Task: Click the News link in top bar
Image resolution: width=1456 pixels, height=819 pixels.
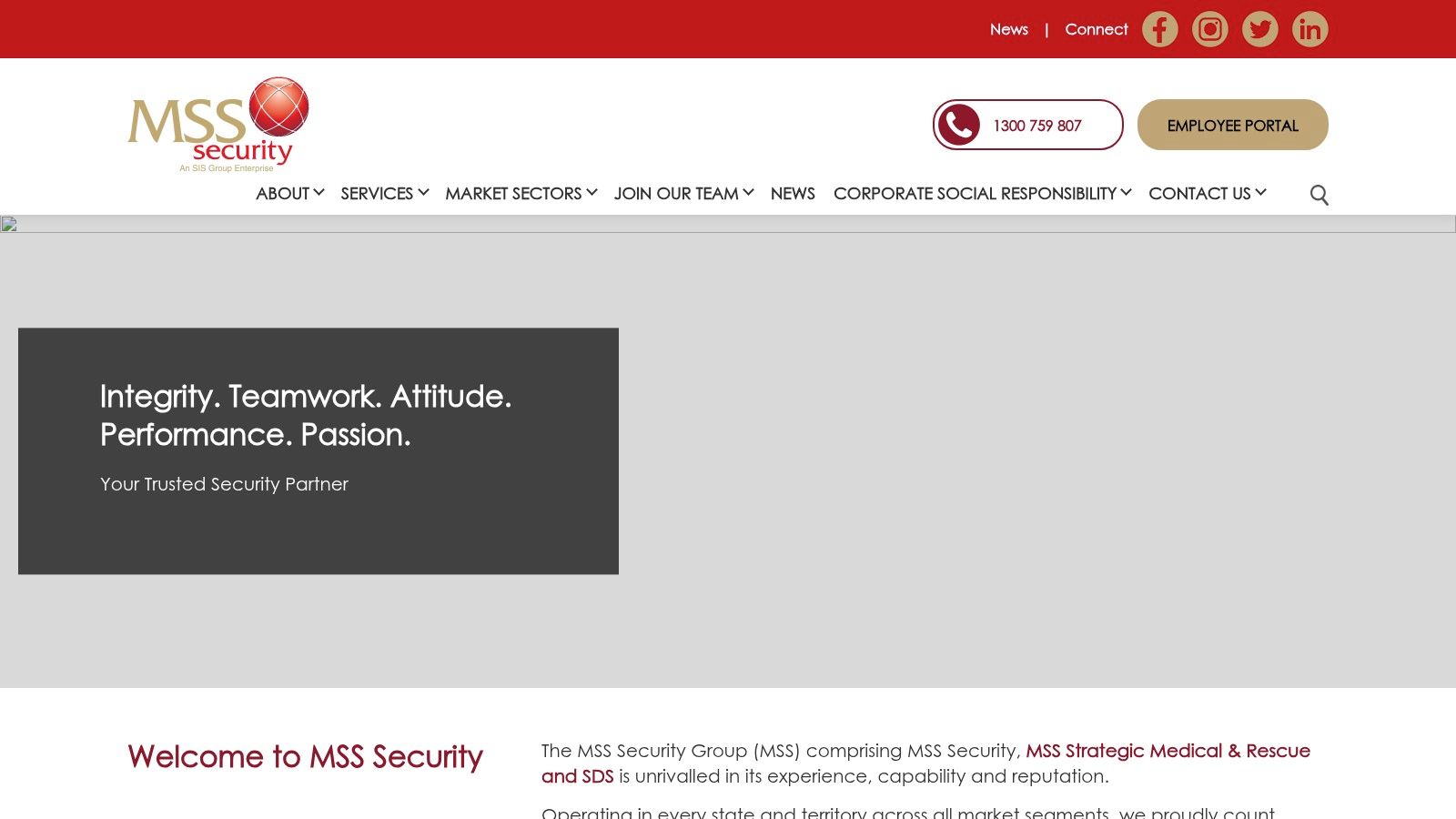Action: point(1009,29)
